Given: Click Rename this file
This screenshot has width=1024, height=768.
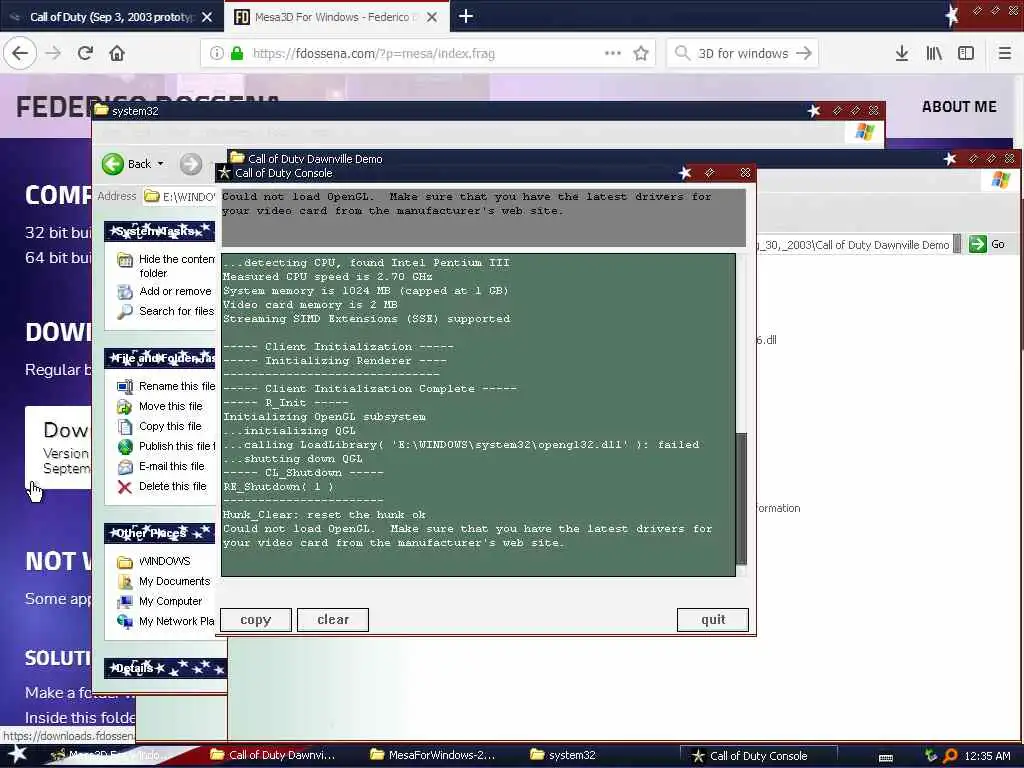Looking at the screenshot, I should 166,387.
